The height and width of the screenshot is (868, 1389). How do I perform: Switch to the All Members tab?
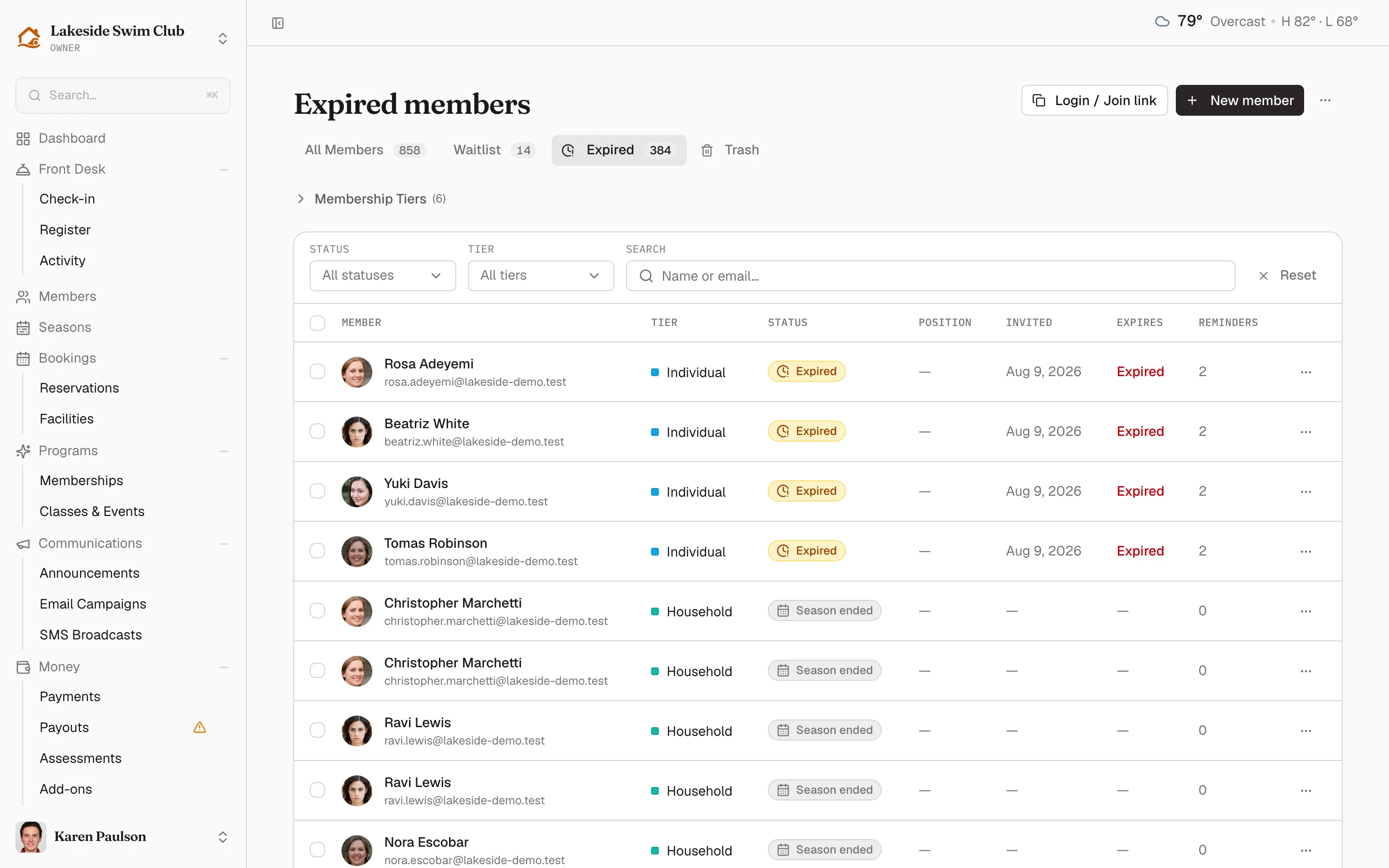tap(365, 150)
